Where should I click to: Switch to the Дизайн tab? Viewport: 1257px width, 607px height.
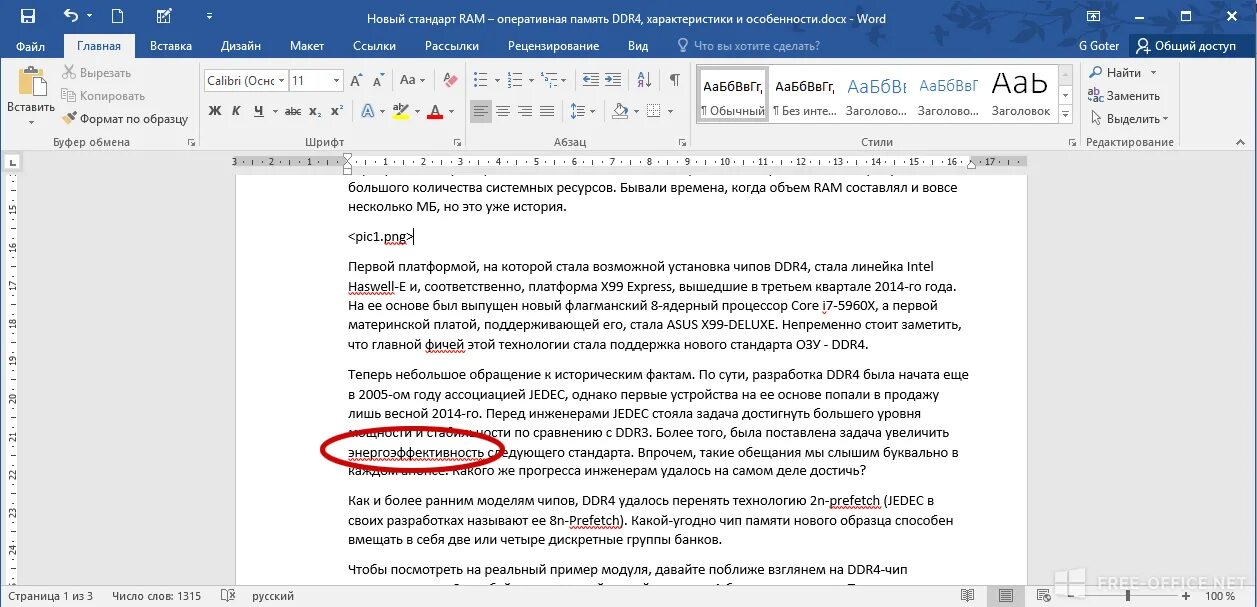tap(241, 46)
